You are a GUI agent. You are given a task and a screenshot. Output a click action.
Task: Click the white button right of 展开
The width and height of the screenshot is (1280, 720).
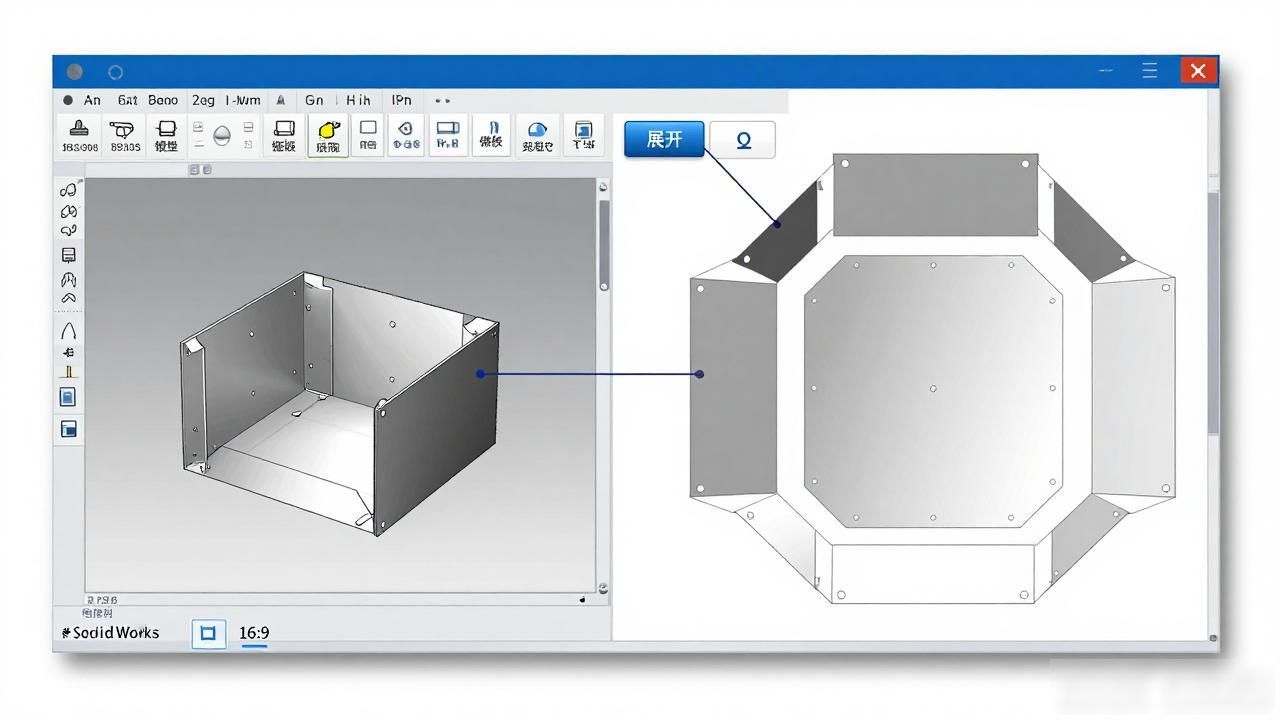coord(743,140)
